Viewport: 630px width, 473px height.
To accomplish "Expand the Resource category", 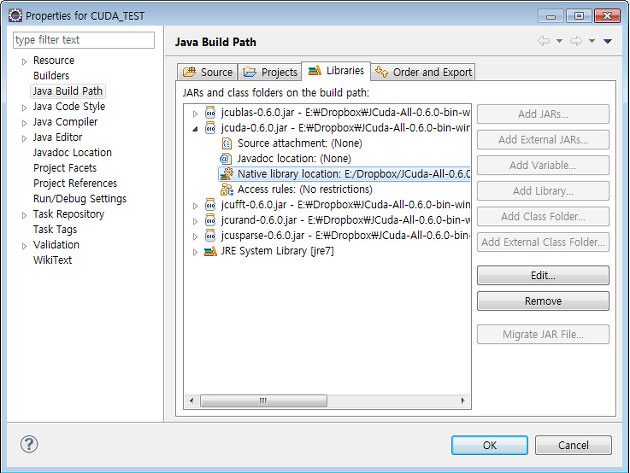I will [24, 61].
